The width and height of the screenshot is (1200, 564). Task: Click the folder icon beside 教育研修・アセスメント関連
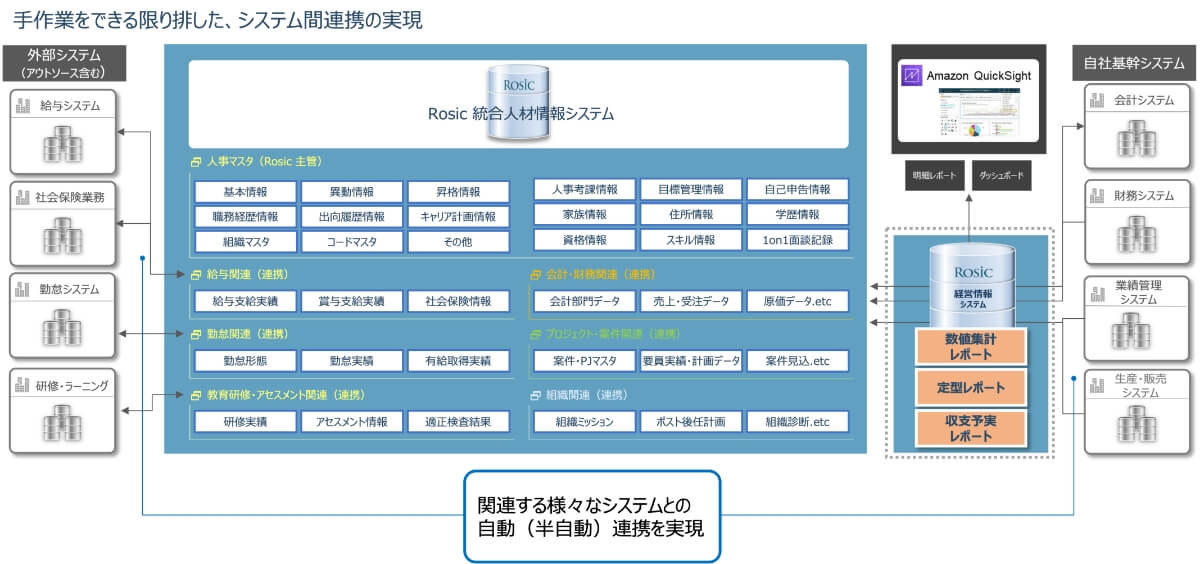click(x=196, y=395)
